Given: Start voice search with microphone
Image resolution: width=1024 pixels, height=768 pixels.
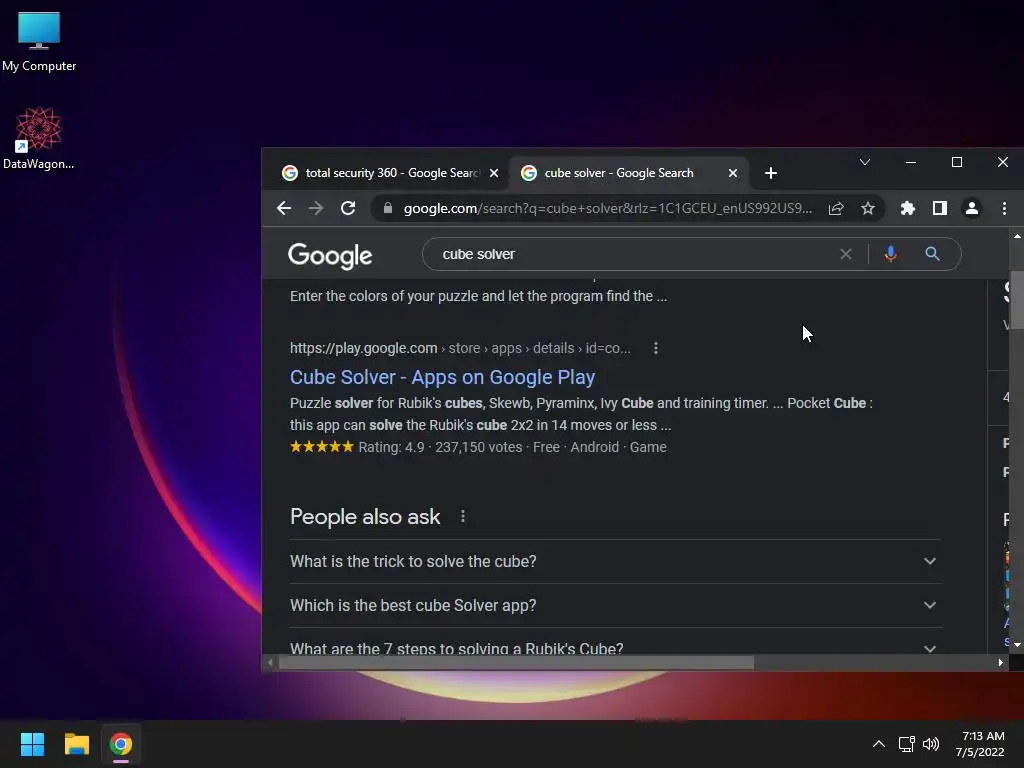Looking at the screenshot, I should pos(890,254).
